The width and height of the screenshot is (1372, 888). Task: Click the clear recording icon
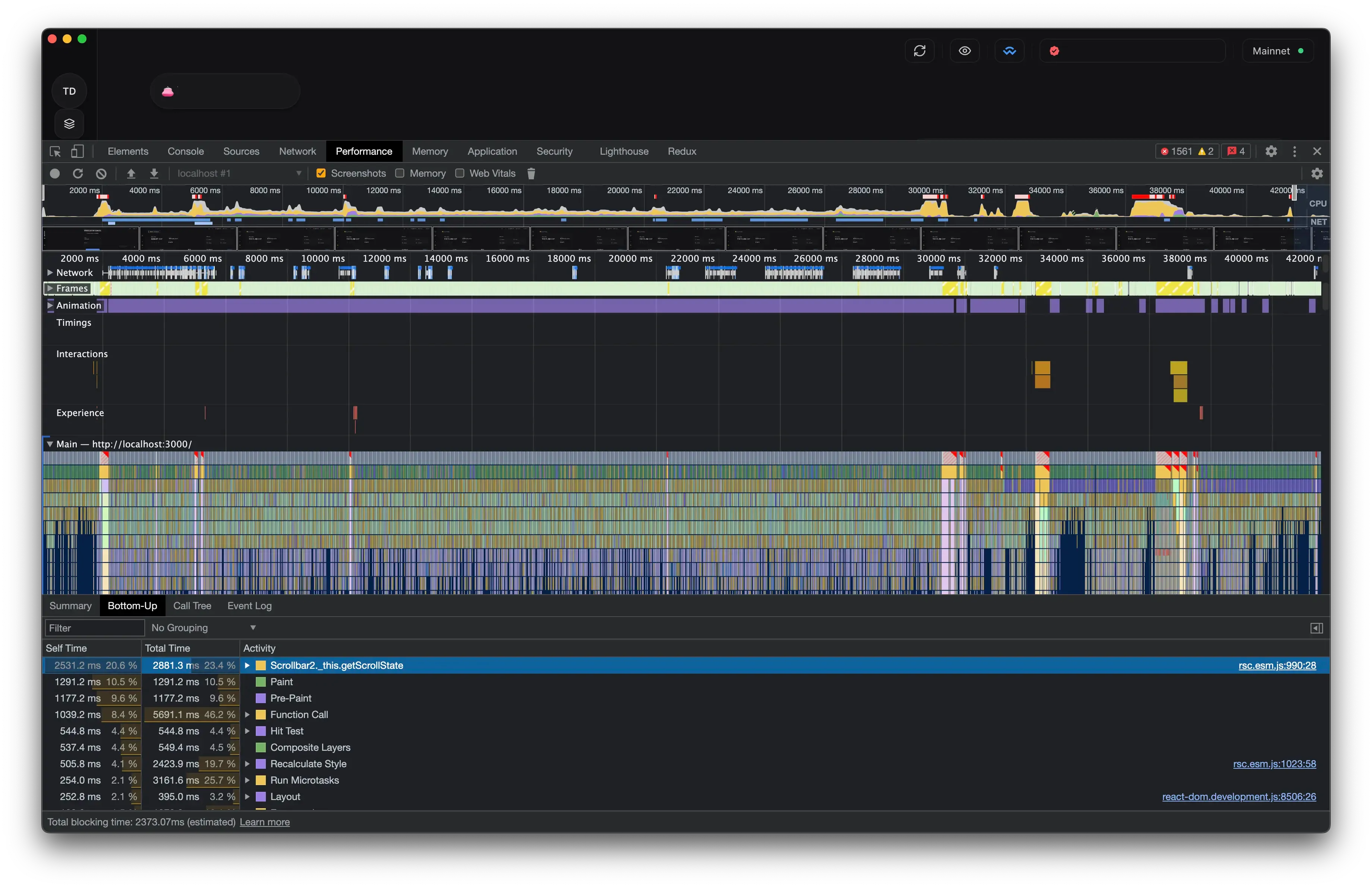click(101, 173)
